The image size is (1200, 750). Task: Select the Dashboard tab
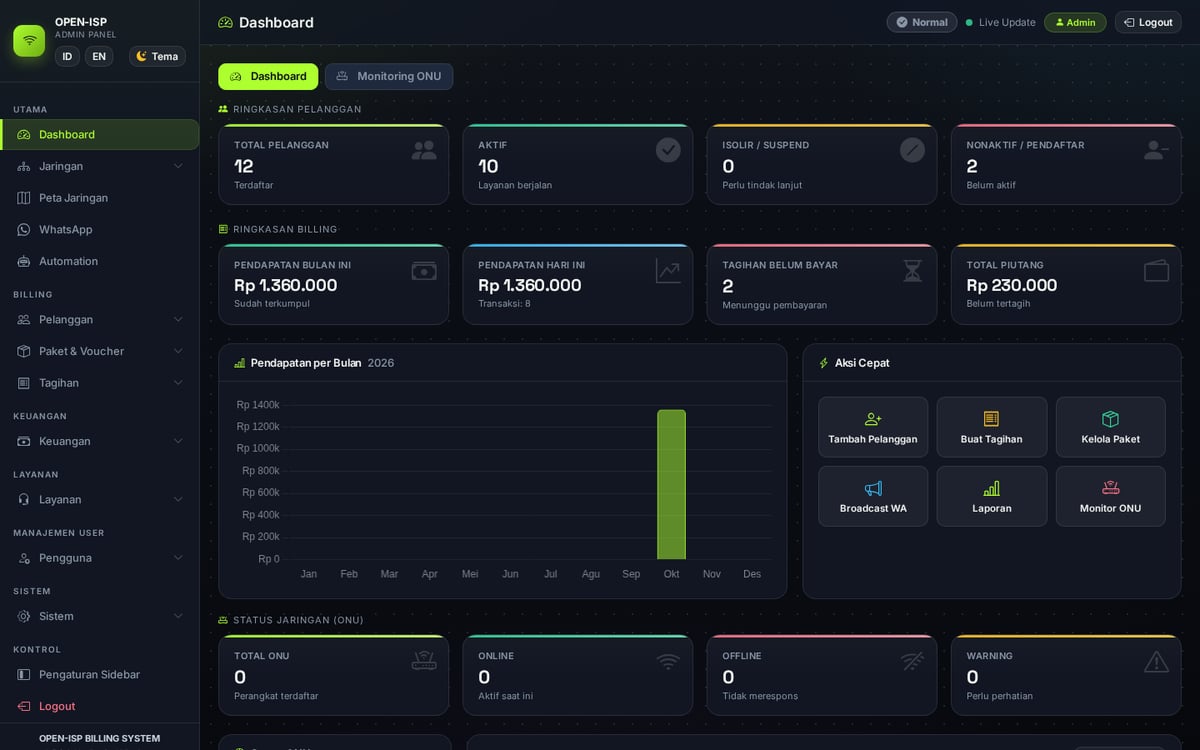point(268,77)
